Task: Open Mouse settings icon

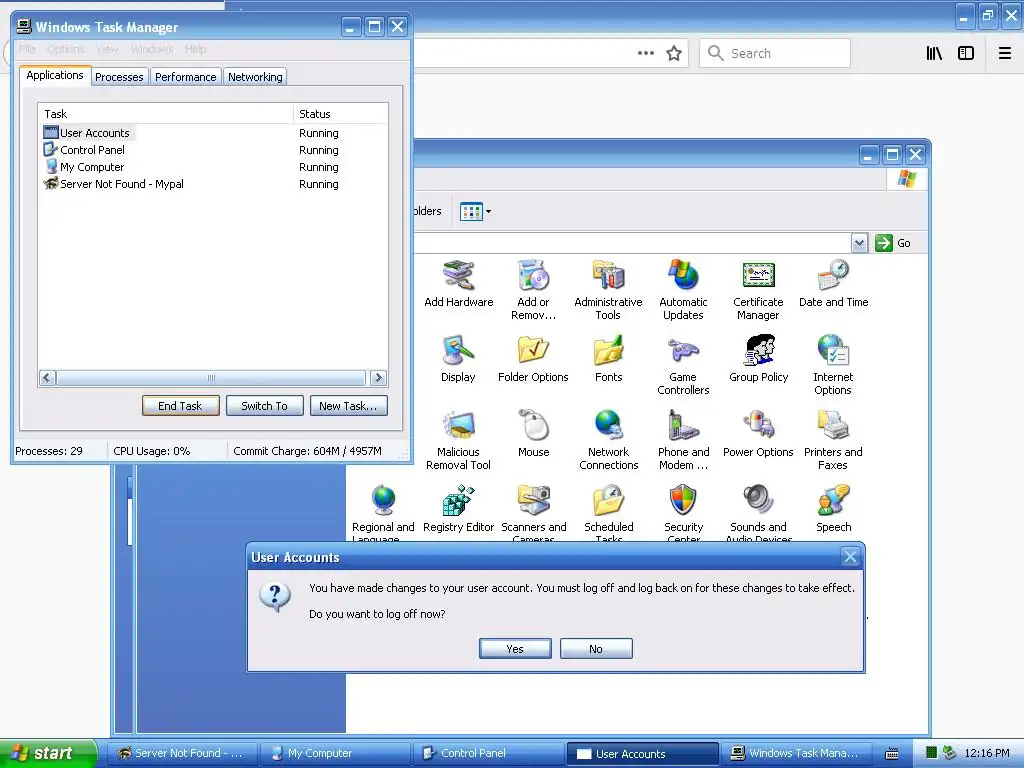Action: 534,434
